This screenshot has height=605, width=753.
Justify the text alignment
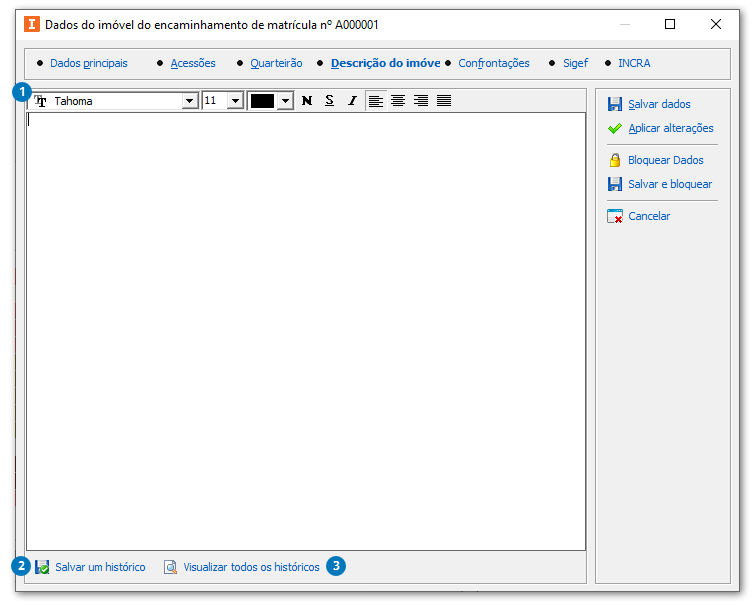pyautogui.click(x=444, y=101)
